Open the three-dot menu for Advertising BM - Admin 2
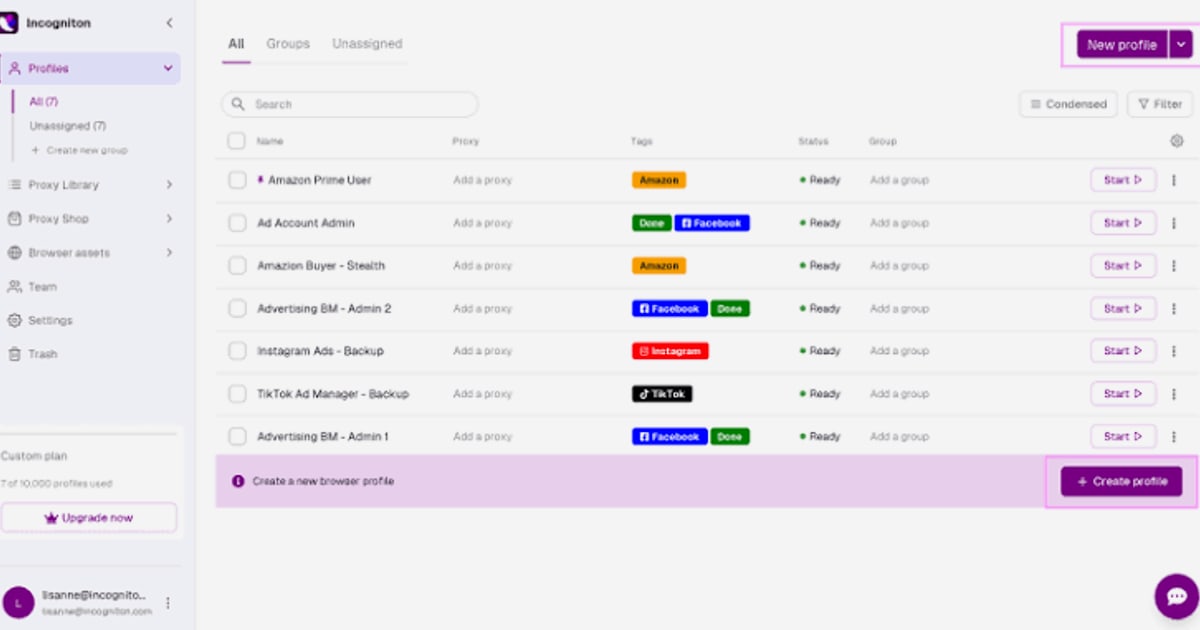The width and height of the screenshot is (1200, 630). click(1174, 309)
